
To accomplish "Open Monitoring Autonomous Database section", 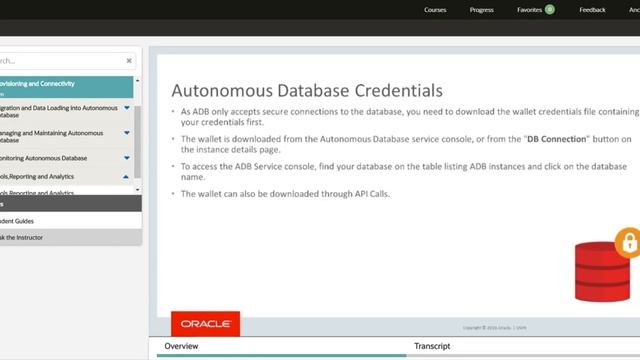I will (43, 158).
